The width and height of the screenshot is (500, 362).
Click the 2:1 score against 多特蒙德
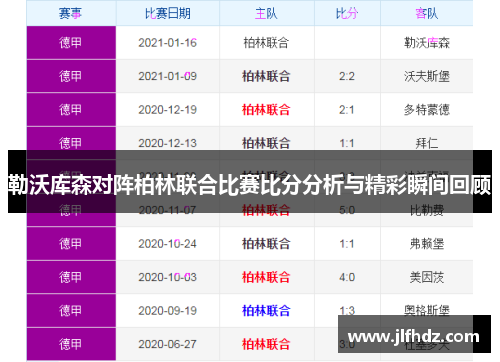coord(347,110)
